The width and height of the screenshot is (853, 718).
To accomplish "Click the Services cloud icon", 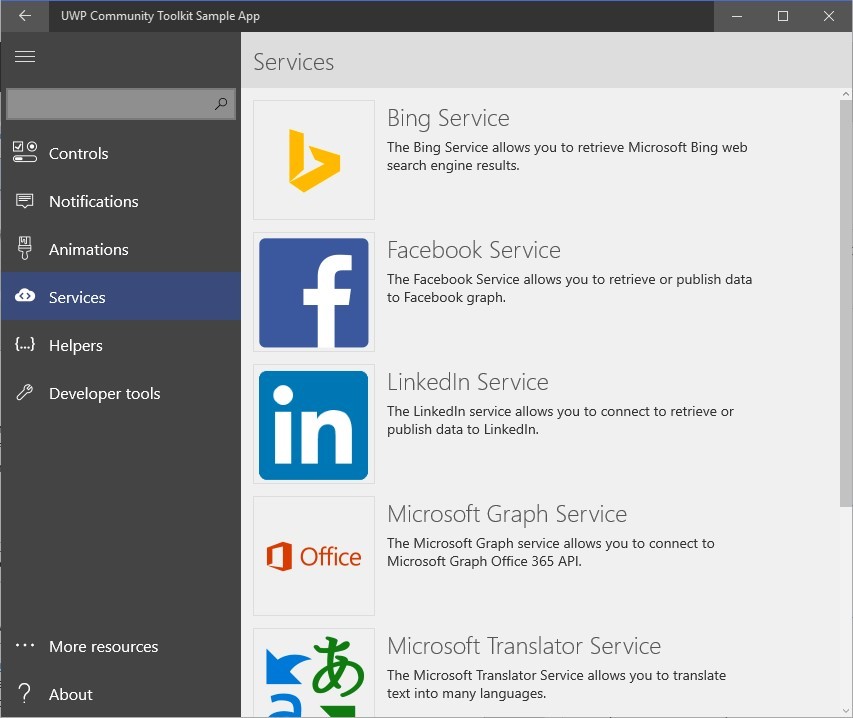I will 25,295.
